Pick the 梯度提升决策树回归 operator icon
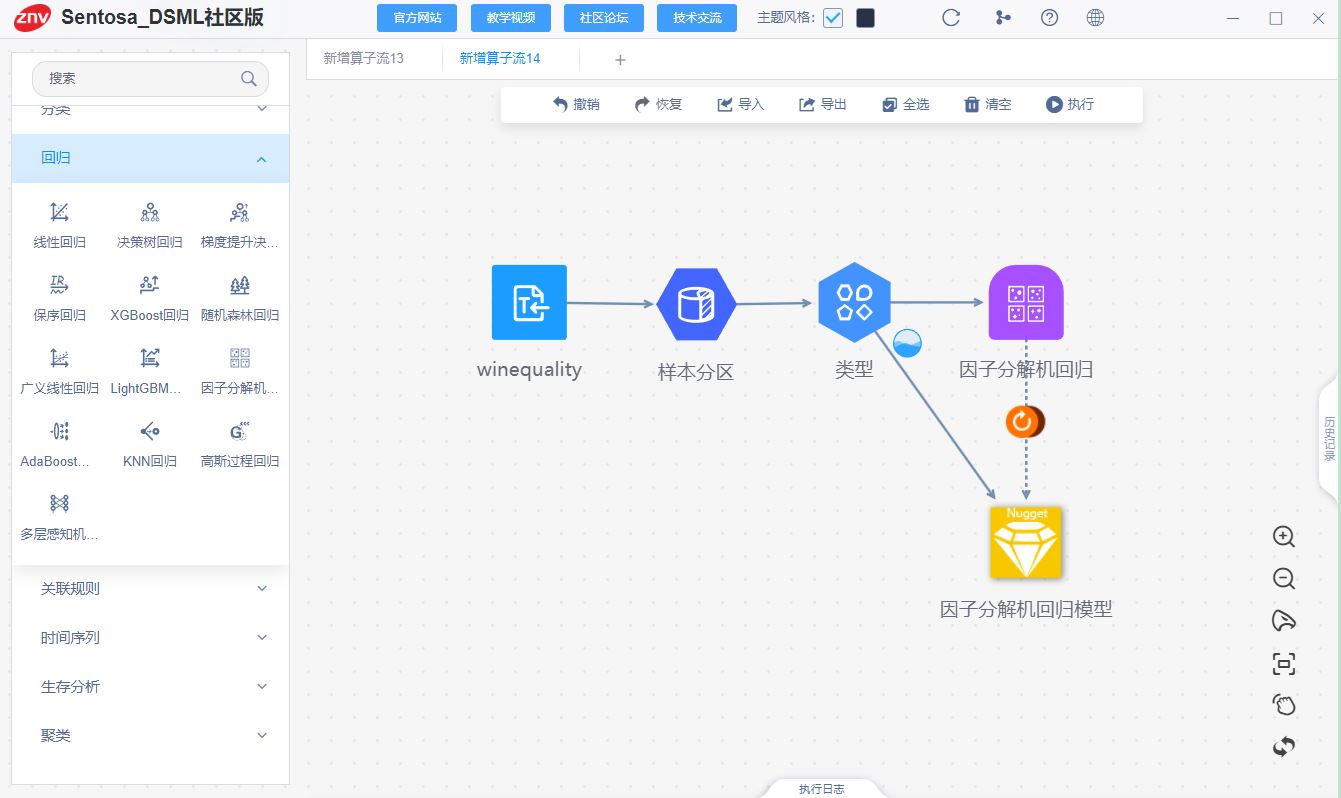The width and height of the screenshot is (1341, 798). pyautogui.click(x=240, y=212)
